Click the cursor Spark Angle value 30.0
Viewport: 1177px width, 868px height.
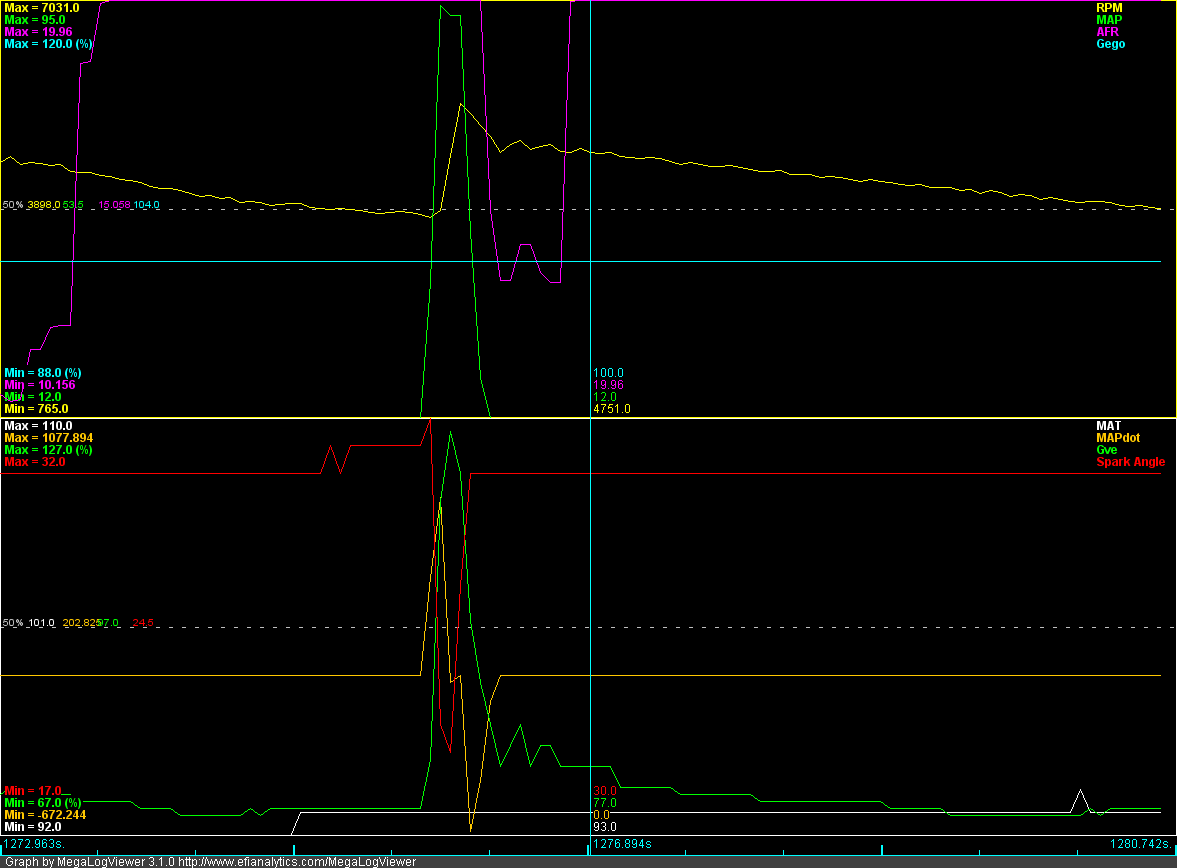pyautogui.click(x=605, y=791)
